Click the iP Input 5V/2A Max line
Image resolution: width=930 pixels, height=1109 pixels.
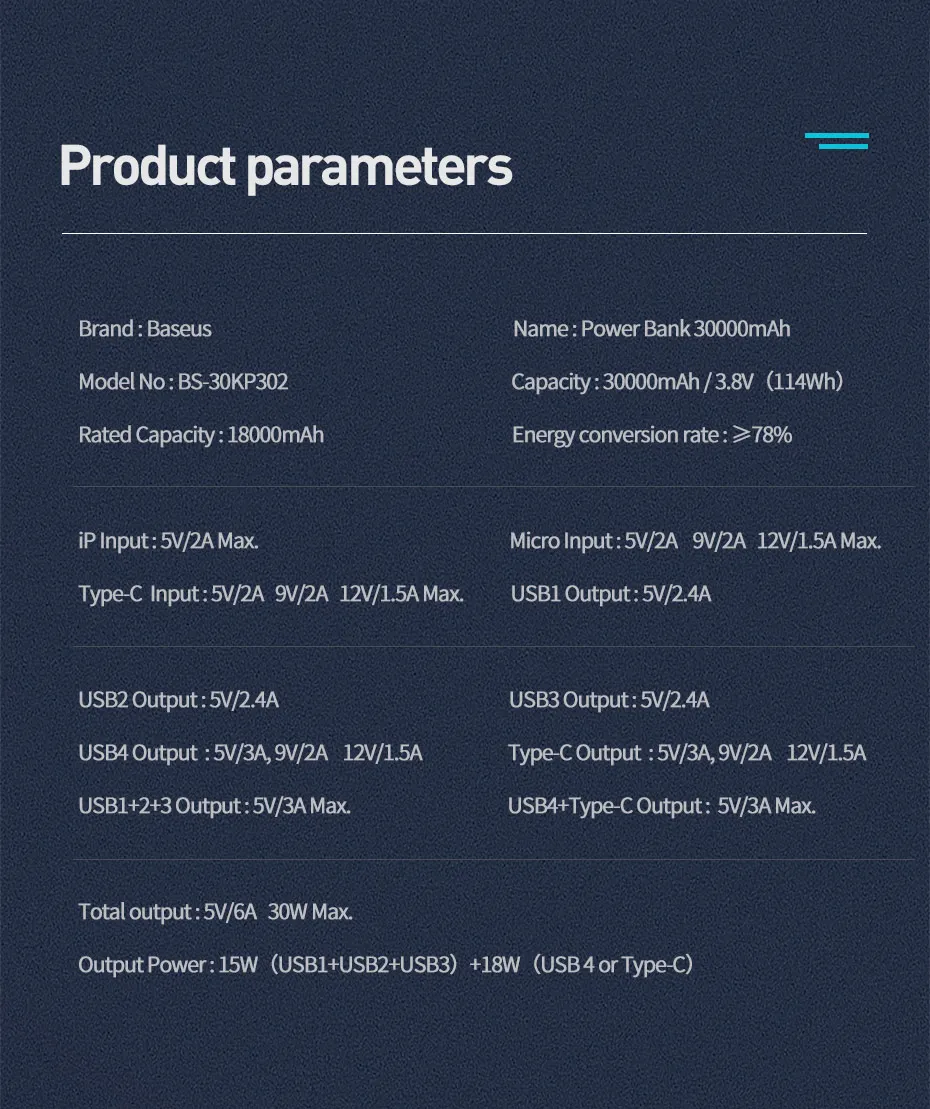point(168,541)
